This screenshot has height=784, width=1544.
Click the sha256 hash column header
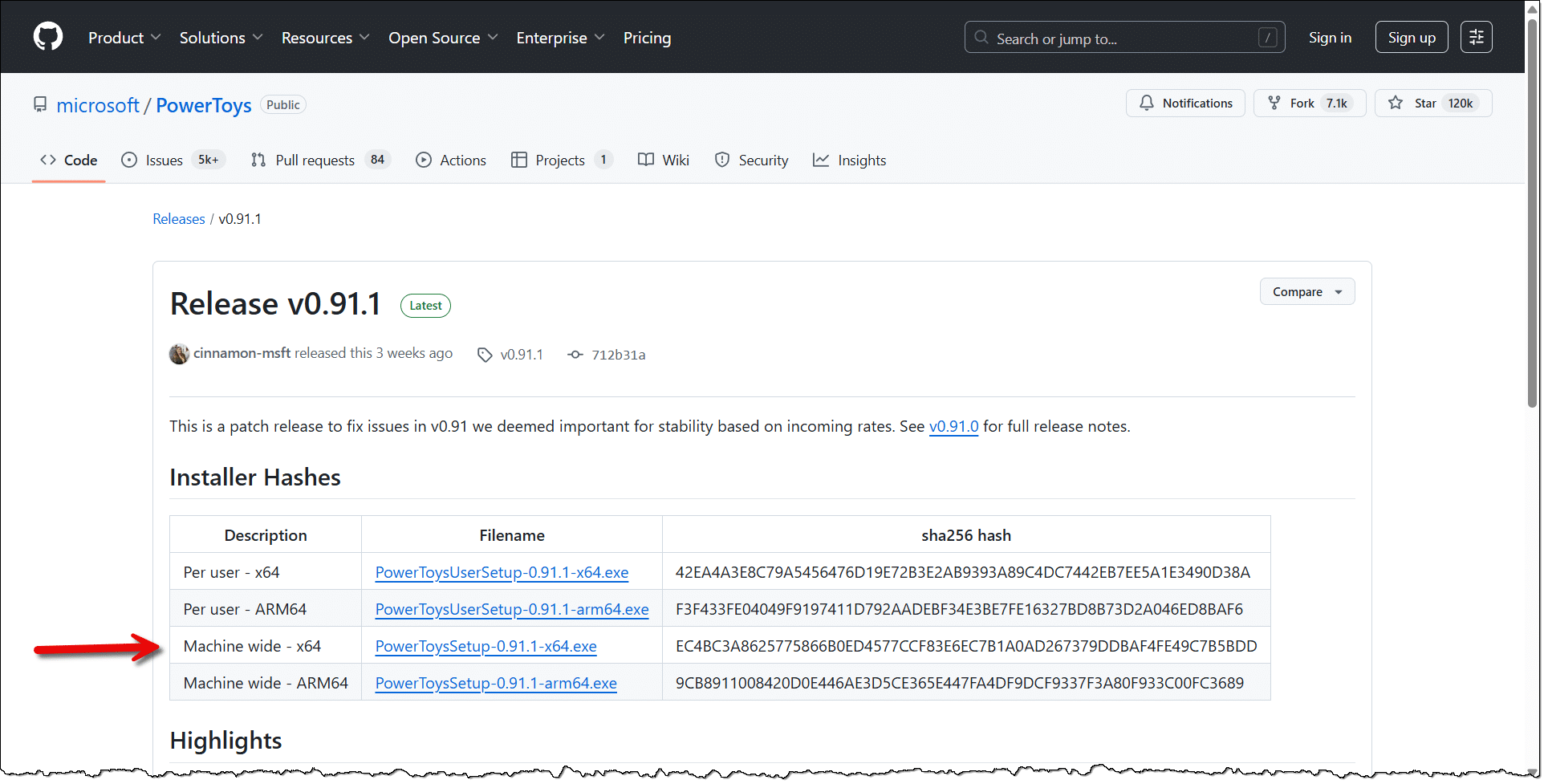point(966,535)
